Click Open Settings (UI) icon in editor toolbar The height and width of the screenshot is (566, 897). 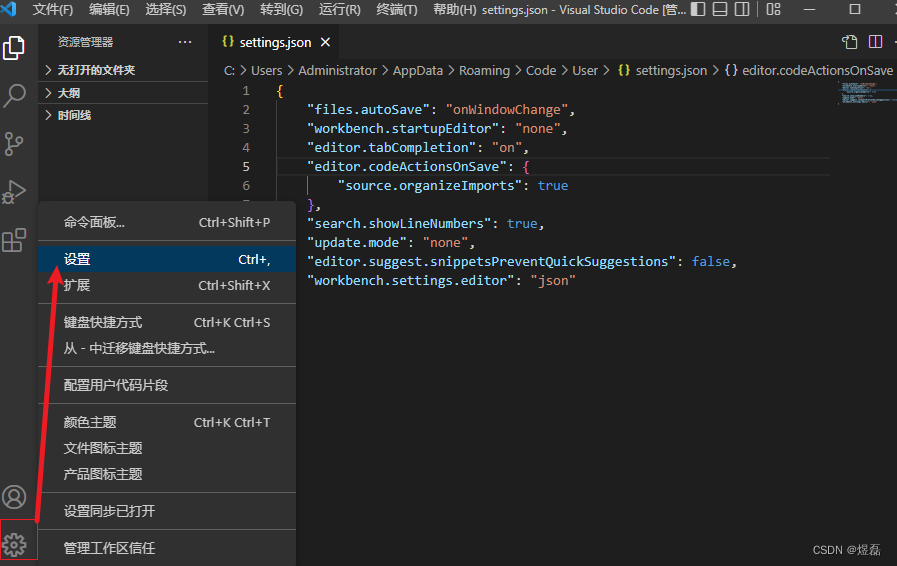point(850,42)
